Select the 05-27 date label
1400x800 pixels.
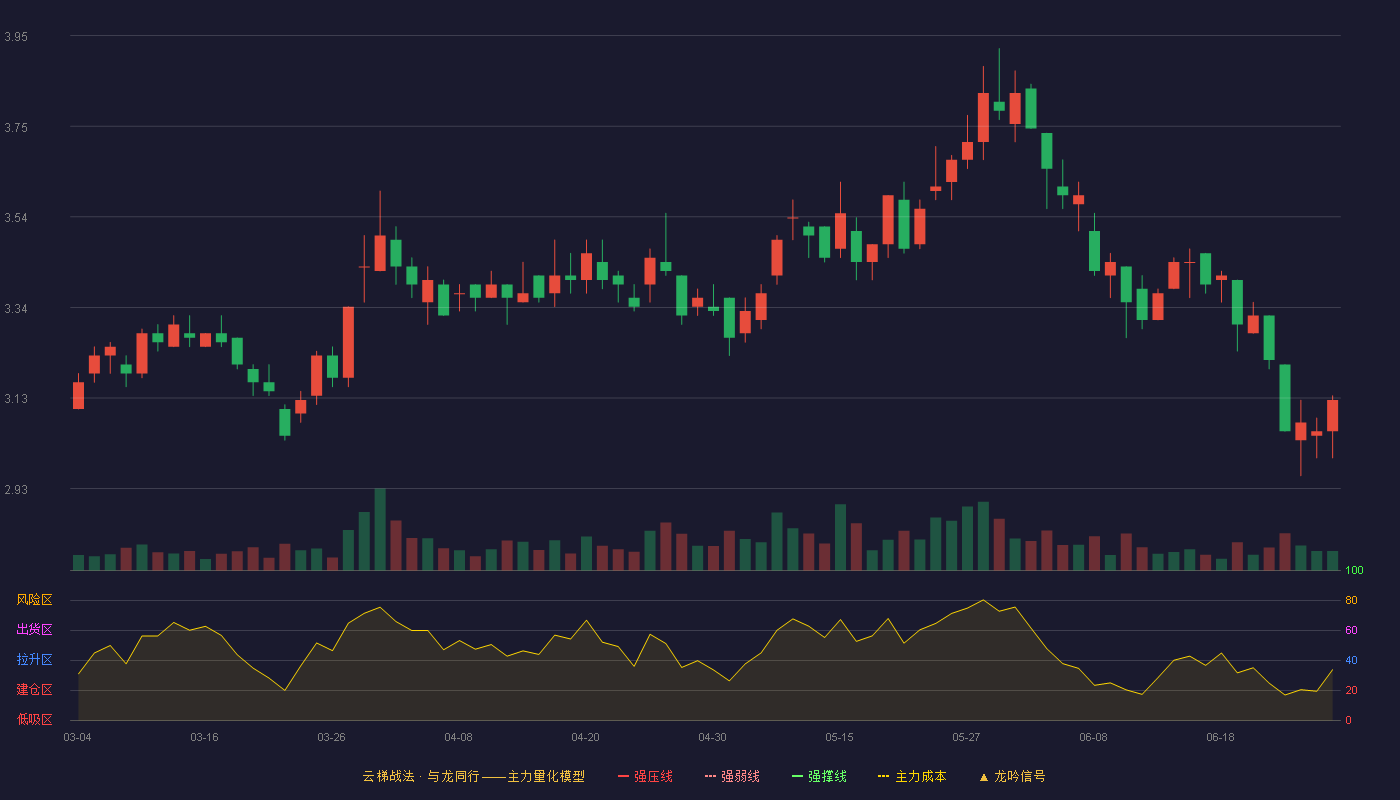pos(967,737)
